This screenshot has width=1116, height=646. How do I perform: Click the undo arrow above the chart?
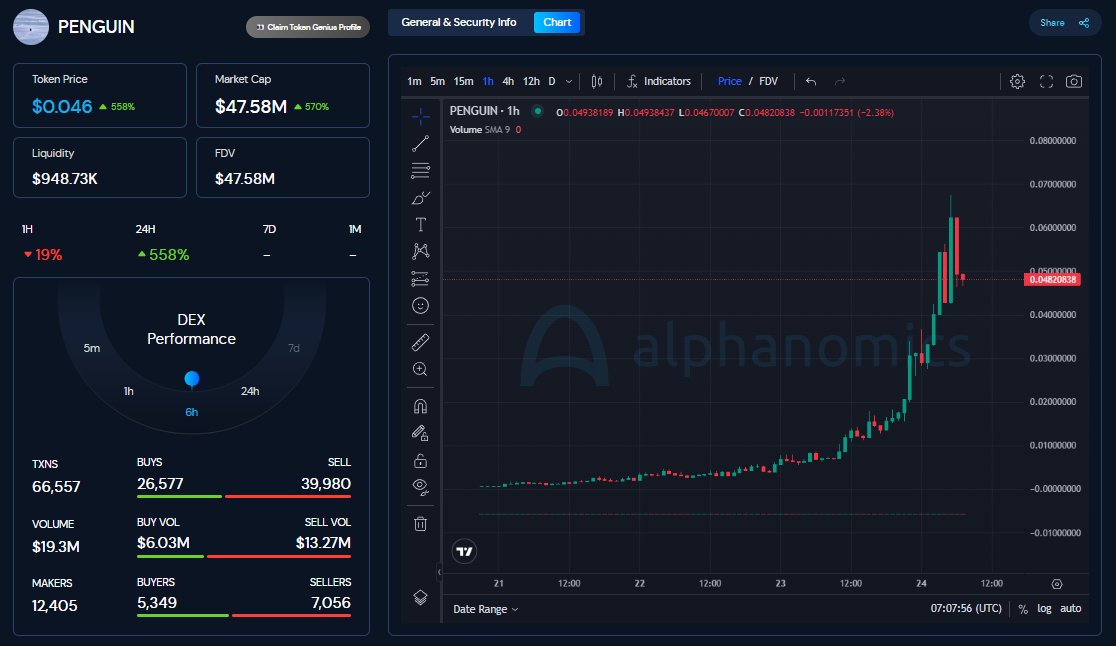pos(810,81)
